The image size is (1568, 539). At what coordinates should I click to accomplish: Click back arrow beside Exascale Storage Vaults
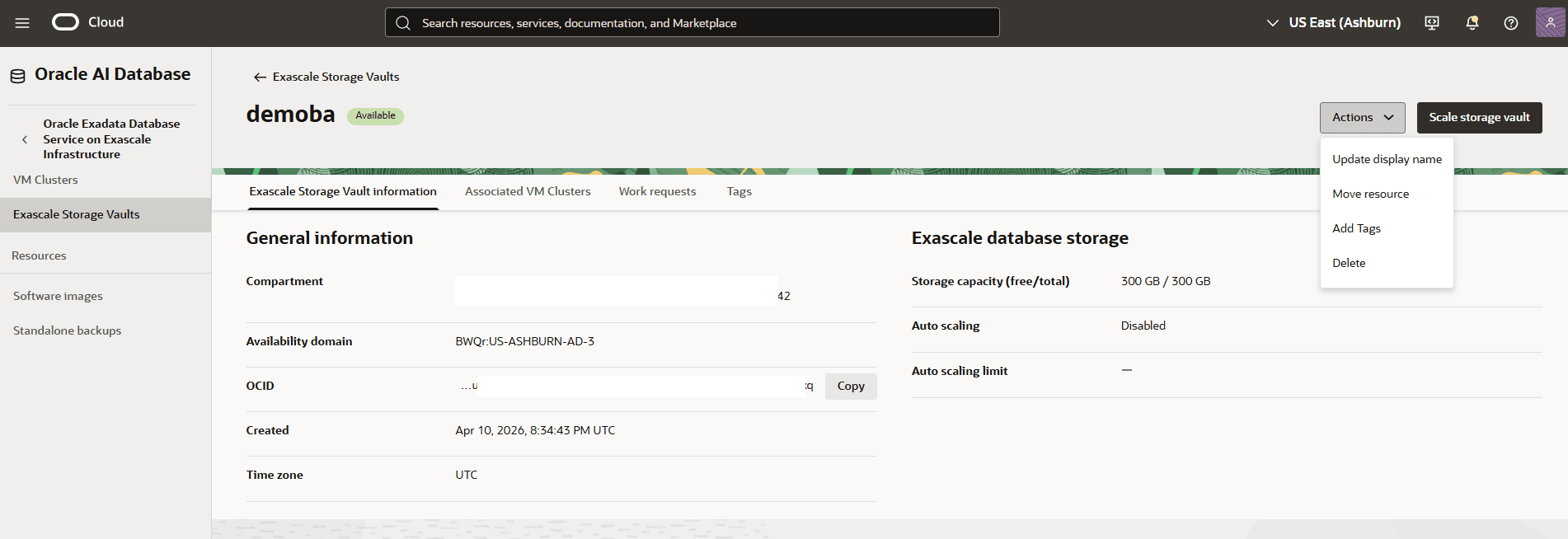pyautogui.click(x=260, y=77)
